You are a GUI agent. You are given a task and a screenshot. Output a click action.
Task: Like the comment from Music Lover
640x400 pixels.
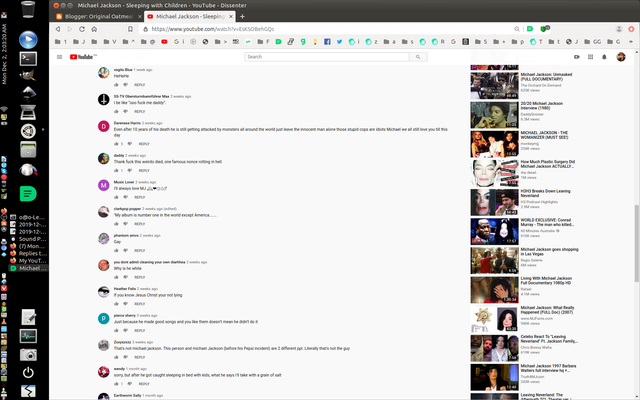pyautogui.click(x=116, y=197)
